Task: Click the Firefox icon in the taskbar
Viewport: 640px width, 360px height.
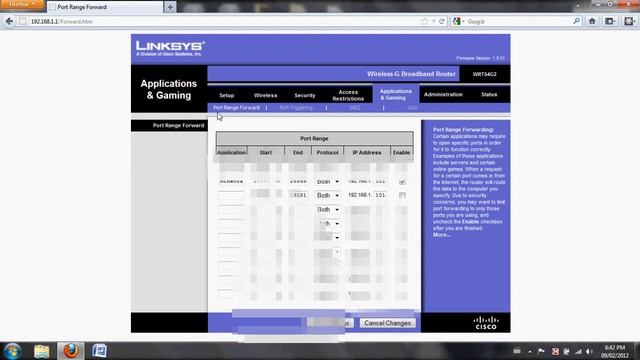Action: pos(71,351)
